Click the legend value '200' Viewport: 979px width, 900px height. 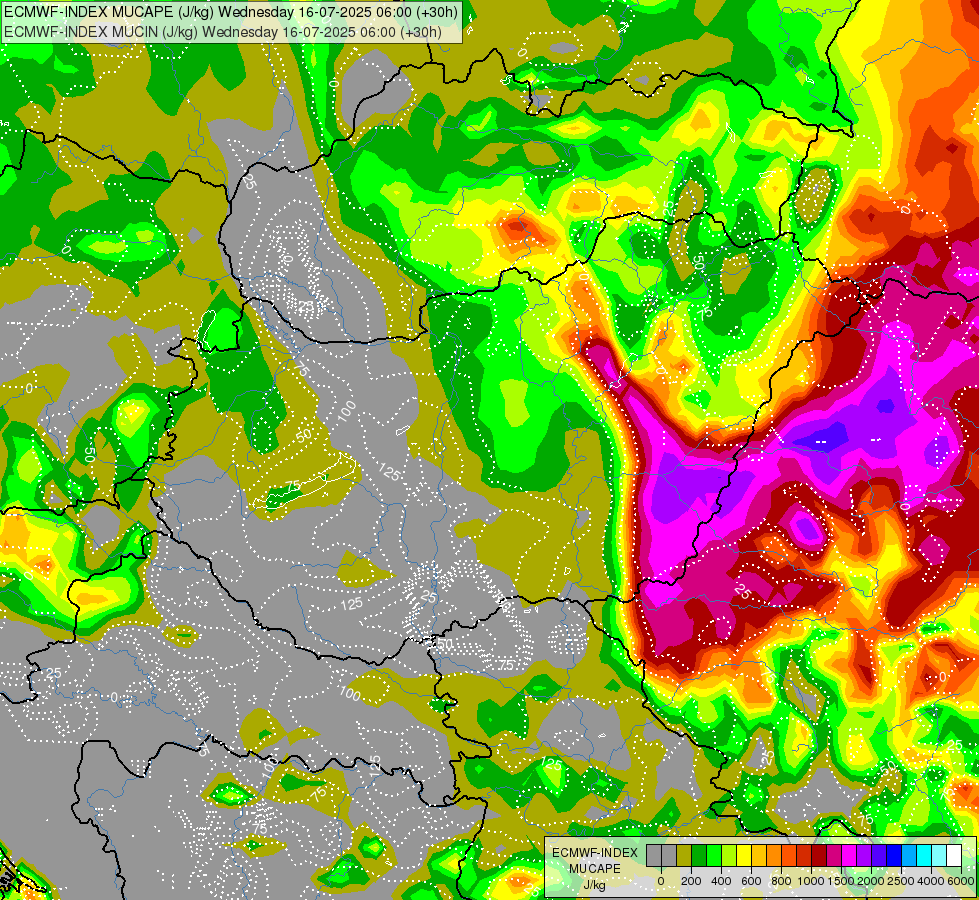coord(691,881)
